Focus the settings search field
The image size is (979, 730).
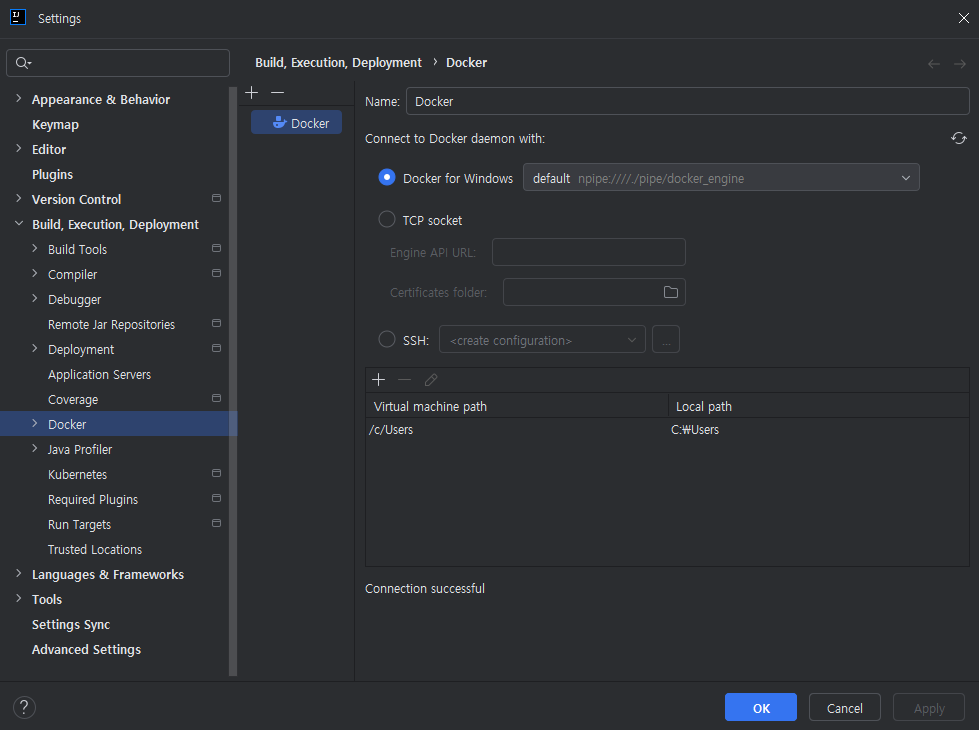[x=118, y=63]
